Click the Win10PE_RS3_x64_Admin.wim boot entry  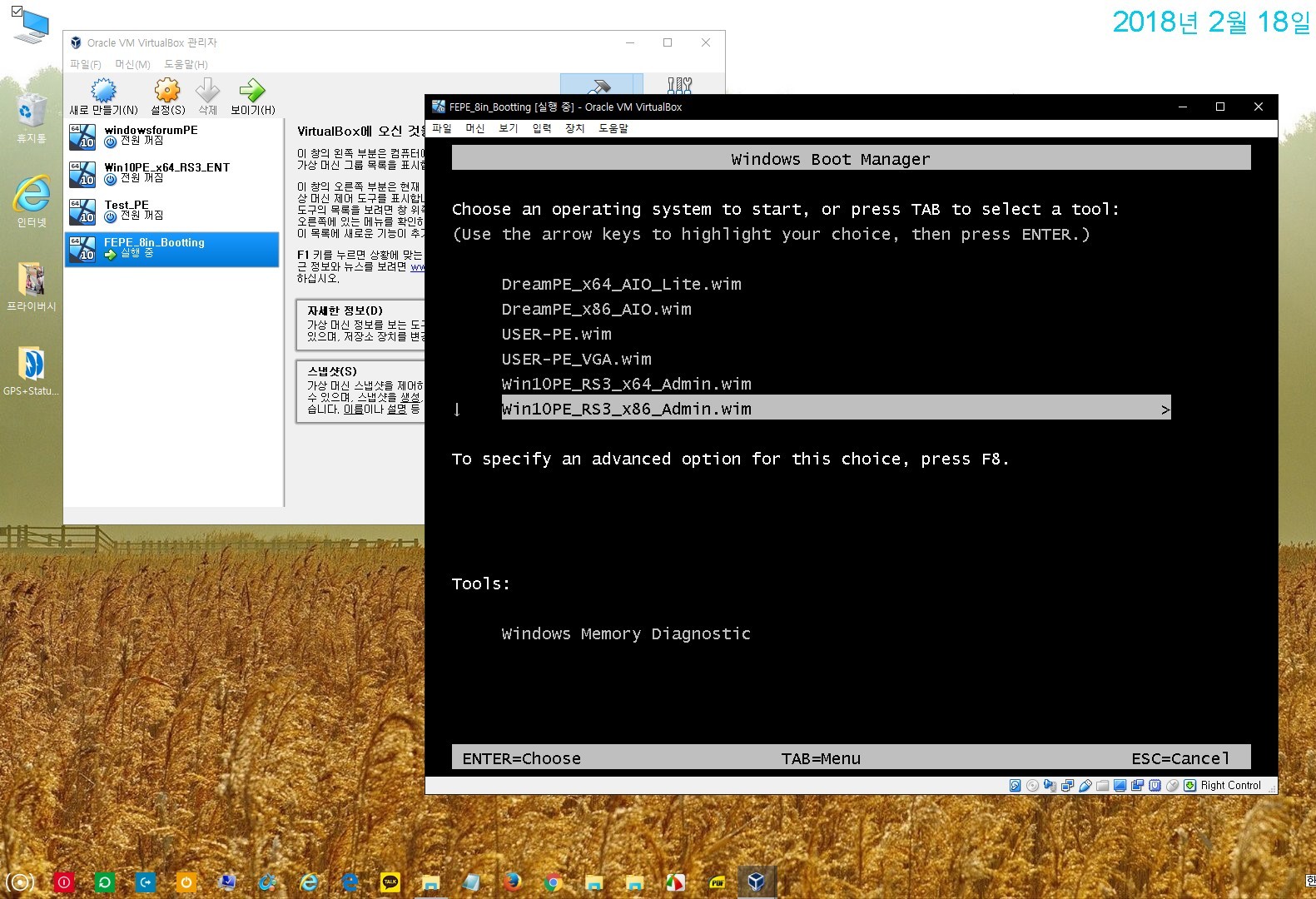point(626,384)
